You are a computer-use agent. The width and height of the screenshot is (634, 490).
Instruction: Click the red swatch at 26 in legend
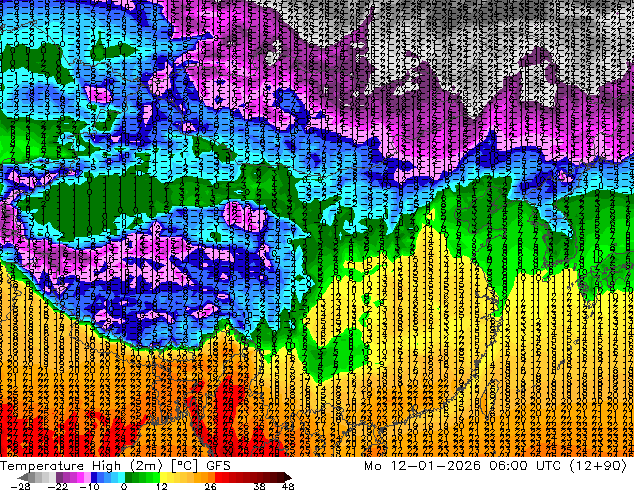[x=218, y=477]
